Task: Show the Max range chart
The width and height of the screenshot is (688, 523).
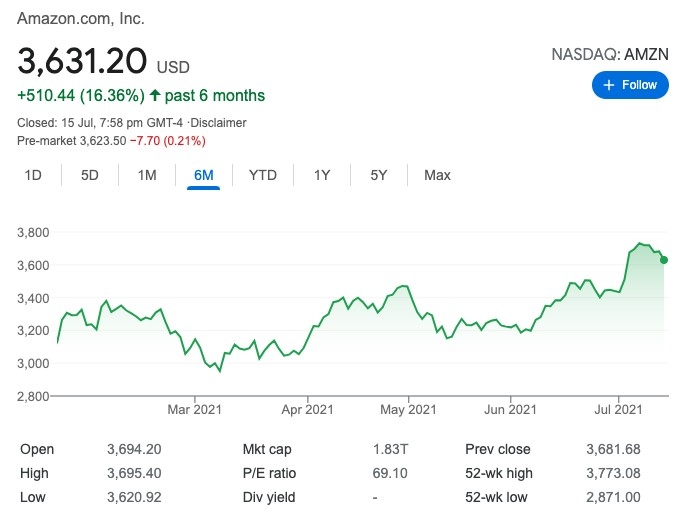Action: tap(437, 175)
